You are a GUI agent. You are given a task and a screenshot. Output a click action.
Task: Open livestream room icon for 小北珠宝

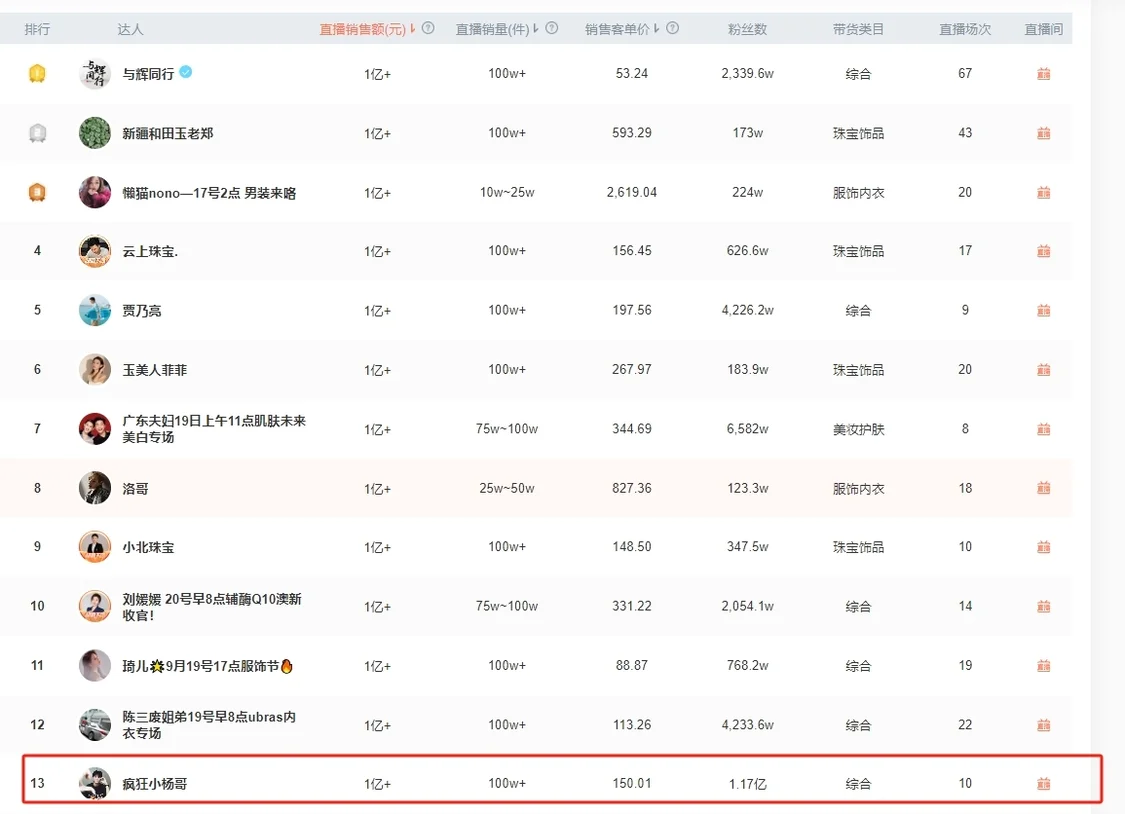pos(1043,547)
